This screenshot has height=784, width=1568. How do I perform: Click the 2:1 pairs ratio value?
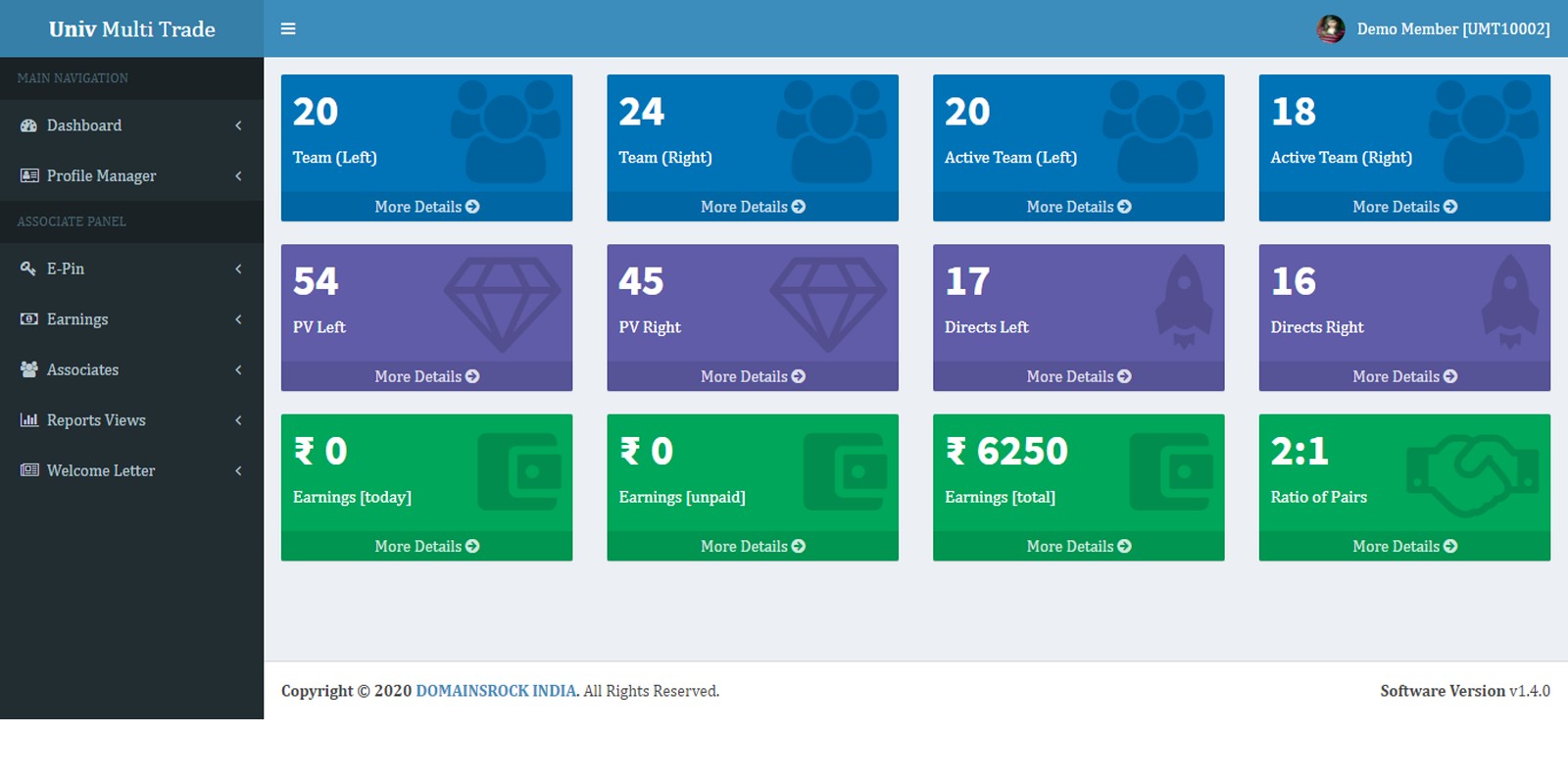pyautogui.click(x=1299, y=451)
